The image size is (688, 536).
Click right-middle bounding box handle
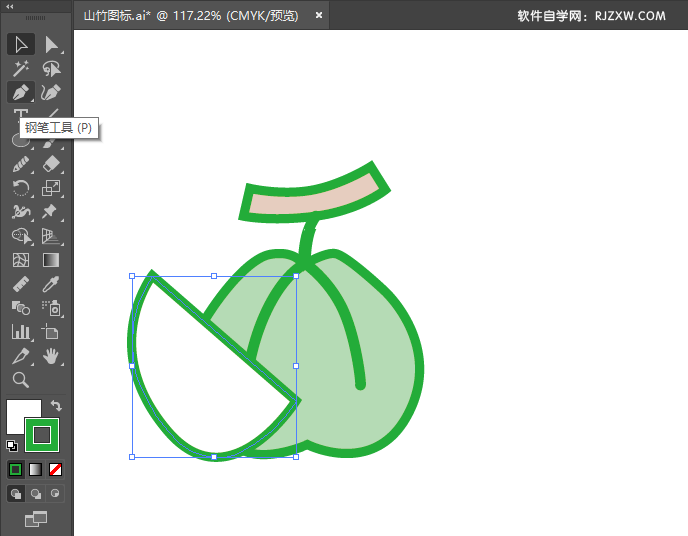coord(296,366)
